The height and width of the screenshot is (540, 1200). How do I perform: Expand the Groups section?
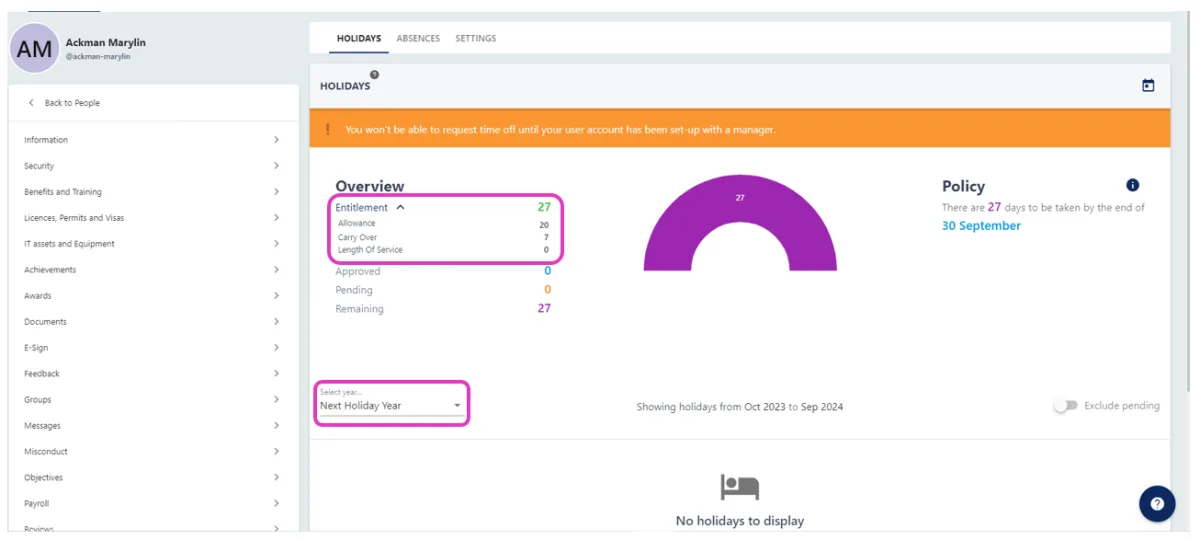(x=153, y=400)
